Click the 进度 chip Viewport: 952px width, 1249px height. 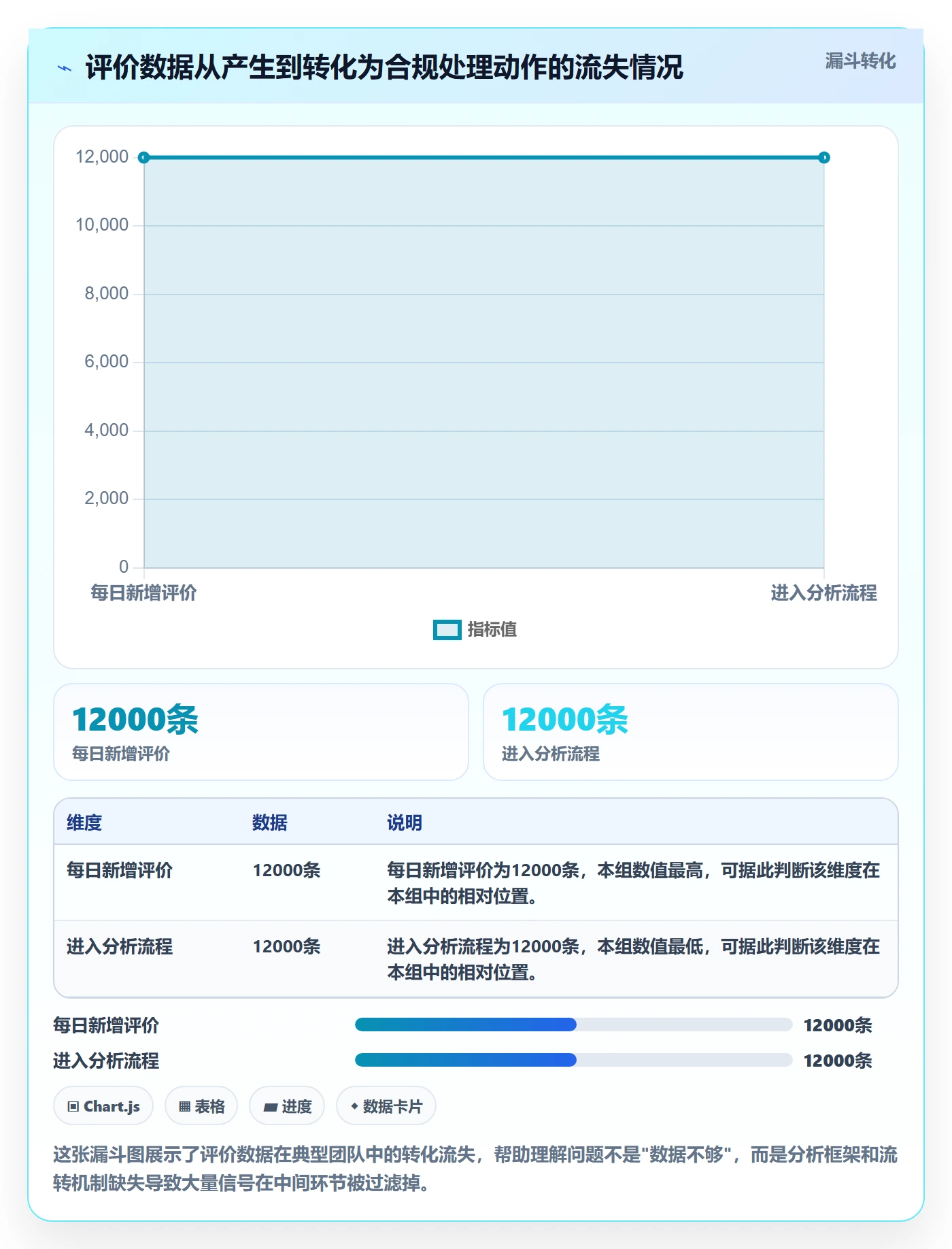point(287,1107)
